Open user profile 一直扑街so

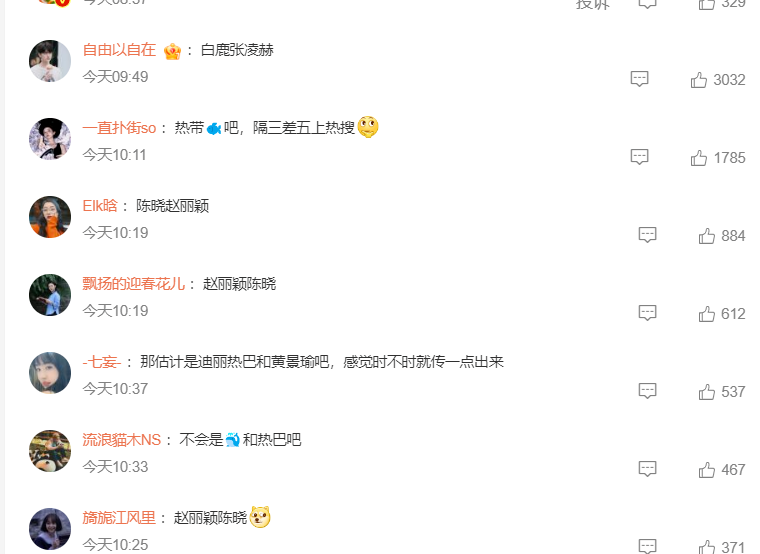click(119, 128)
